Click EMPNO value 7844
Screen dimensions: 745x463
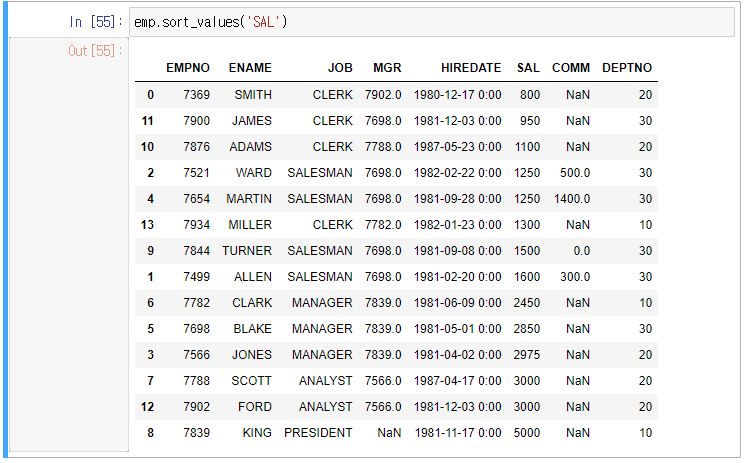click(196, 251)
